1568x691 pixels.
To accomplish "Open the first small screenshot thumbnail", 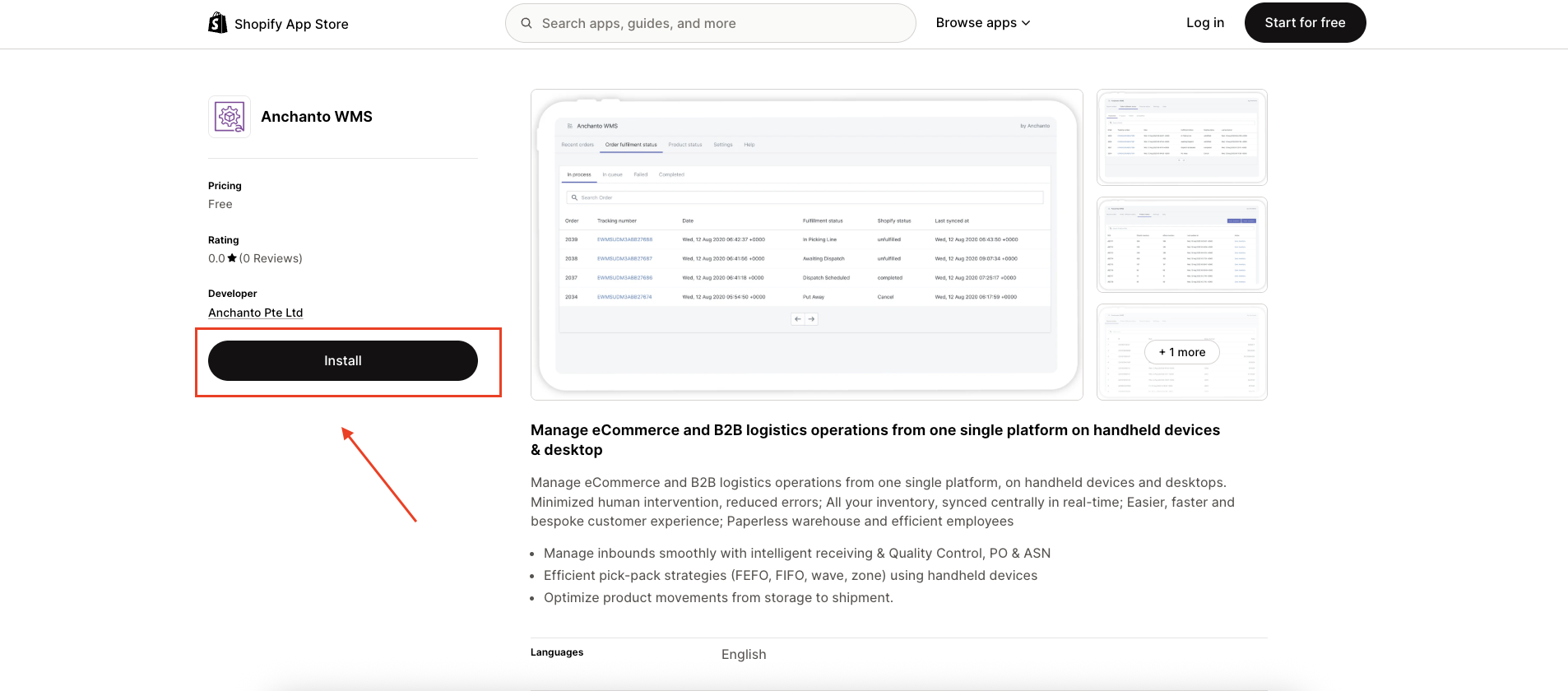I will coord(1182,137).
